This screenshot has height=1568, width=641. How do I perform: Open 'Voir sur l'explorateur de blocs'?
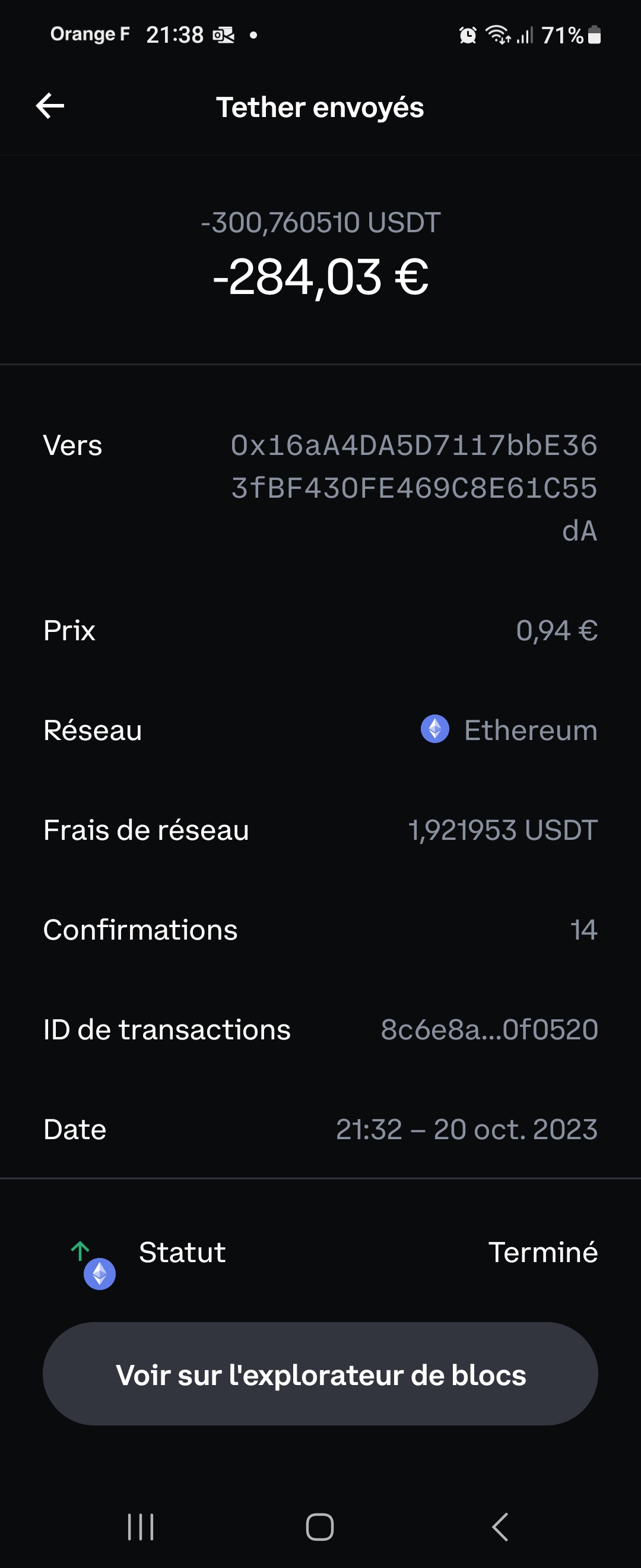[320, 1374]
